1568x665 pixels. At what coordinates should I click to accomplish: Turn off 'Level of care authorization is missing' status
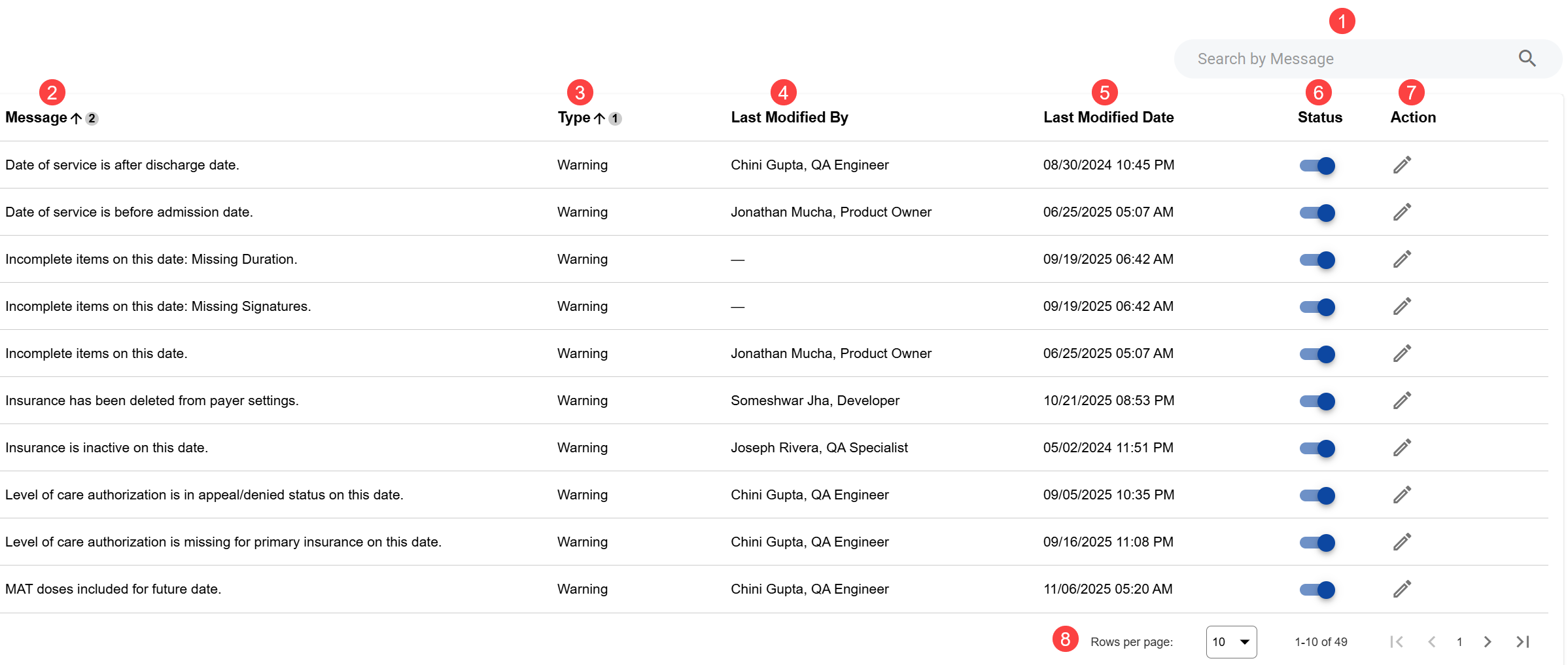click(1317, 543)
